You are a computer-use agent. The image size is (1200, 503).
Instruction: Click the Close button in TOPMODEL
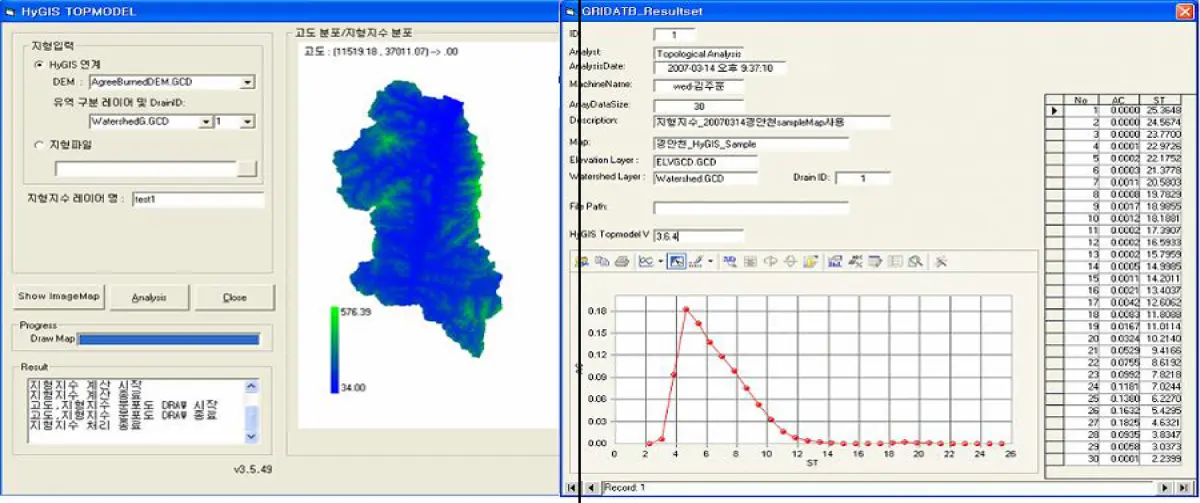pos(235,297)
